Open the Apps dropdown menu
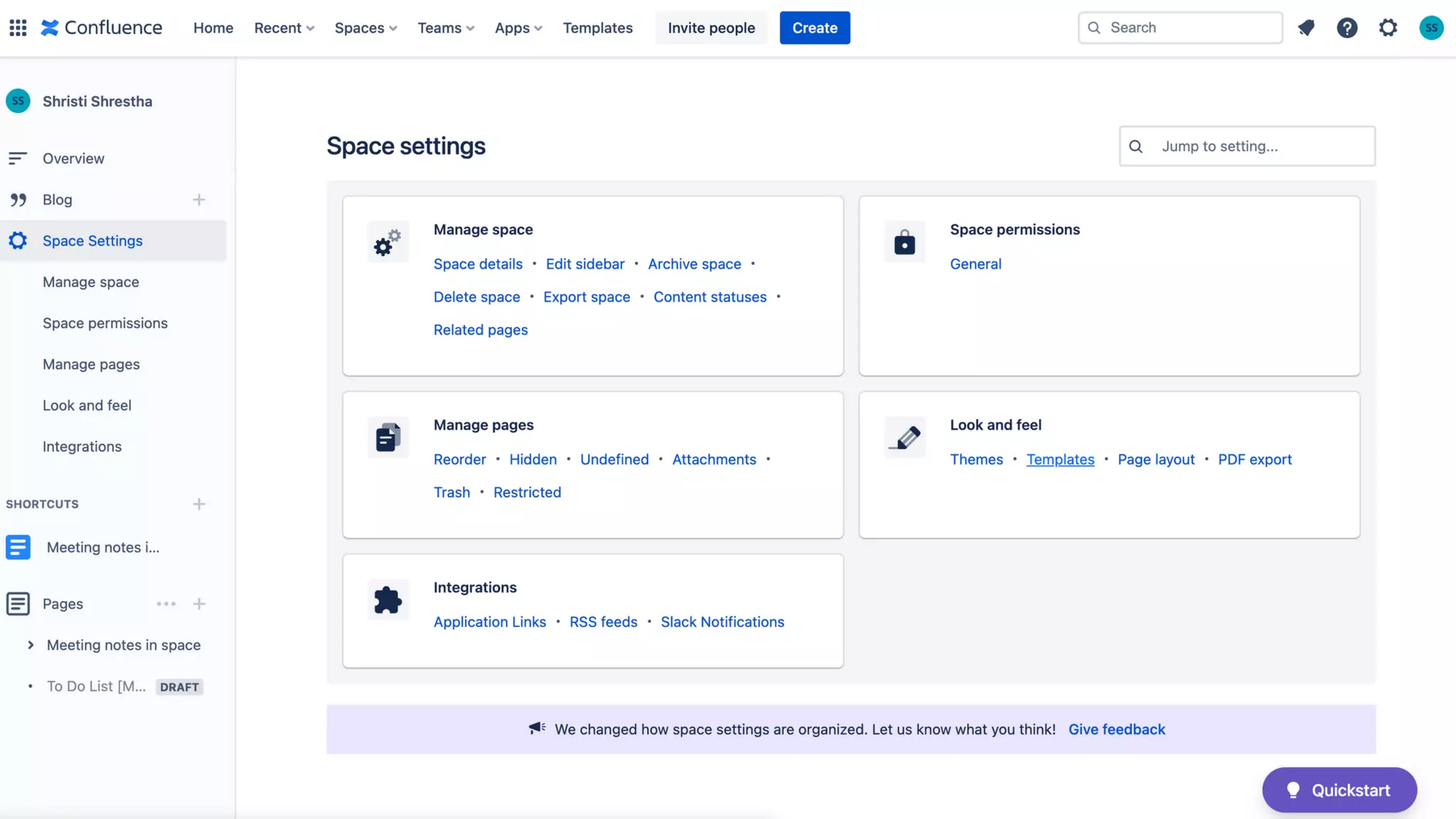This screenshot has height=819, width=1456. 518,28
